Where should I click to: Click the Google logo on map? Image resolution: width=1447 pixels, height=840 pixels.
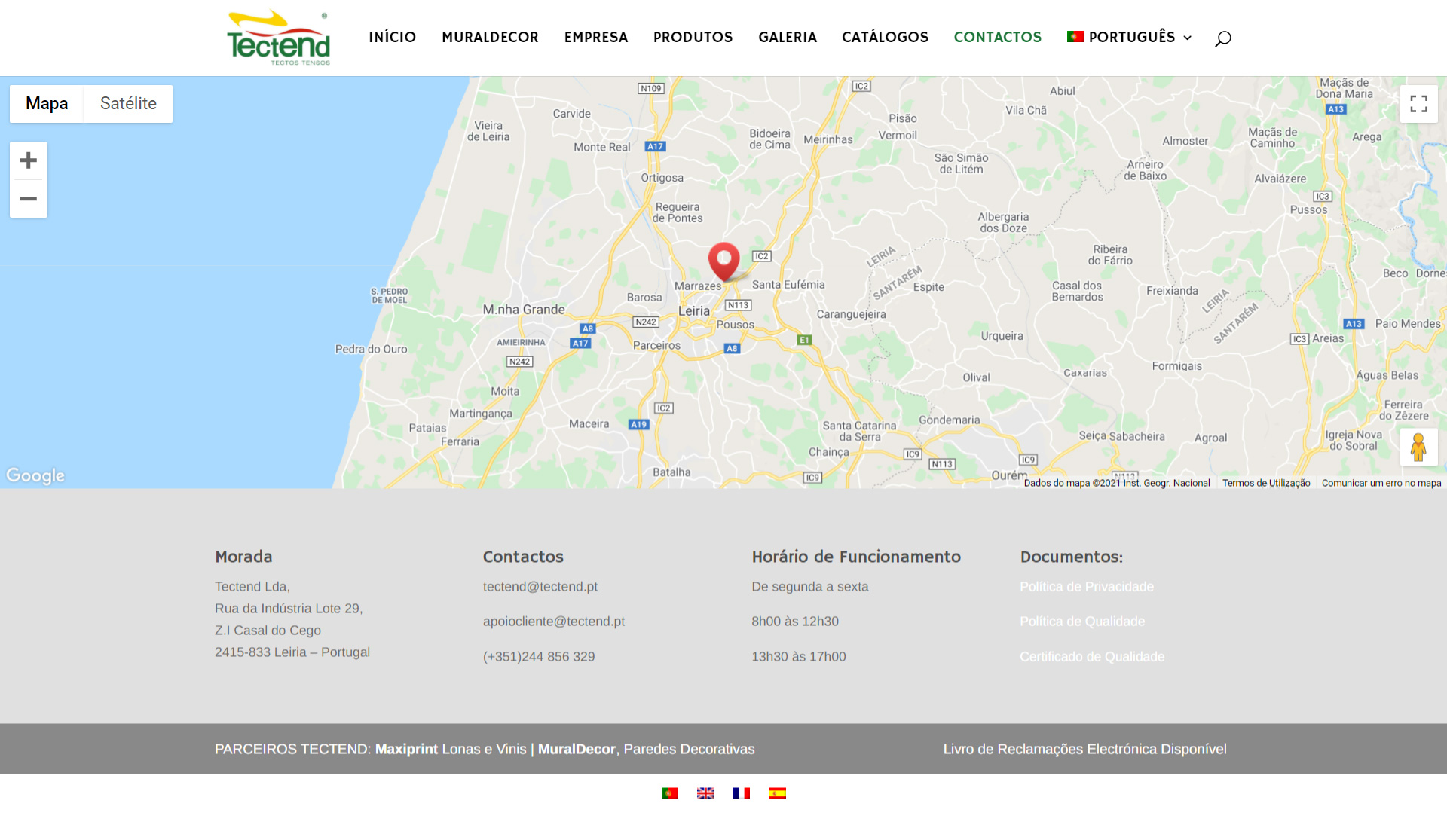click(35, 476)
